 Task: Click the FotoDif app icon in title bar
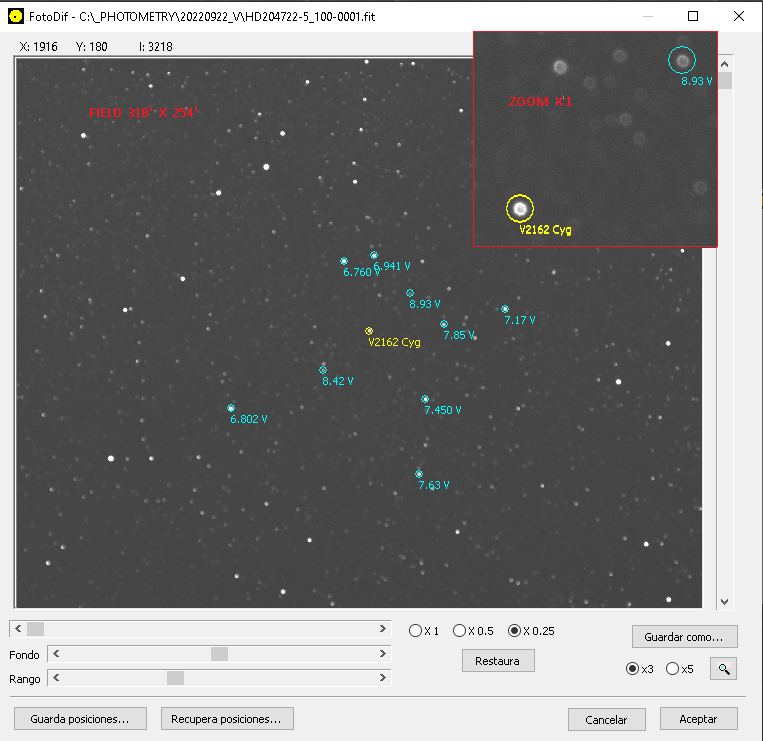click(x=16, y=17)
